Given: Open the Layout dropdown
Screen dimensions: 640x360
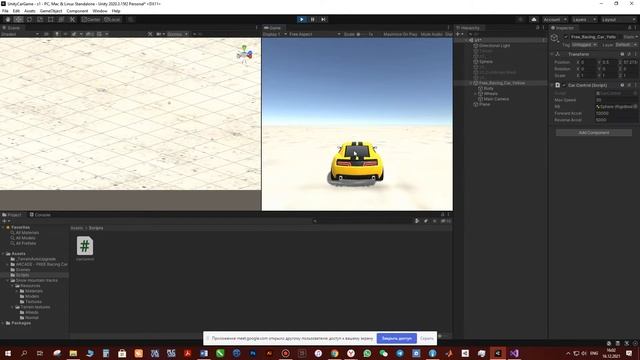Looking at the screenshot, I should [x=619, y=20].
